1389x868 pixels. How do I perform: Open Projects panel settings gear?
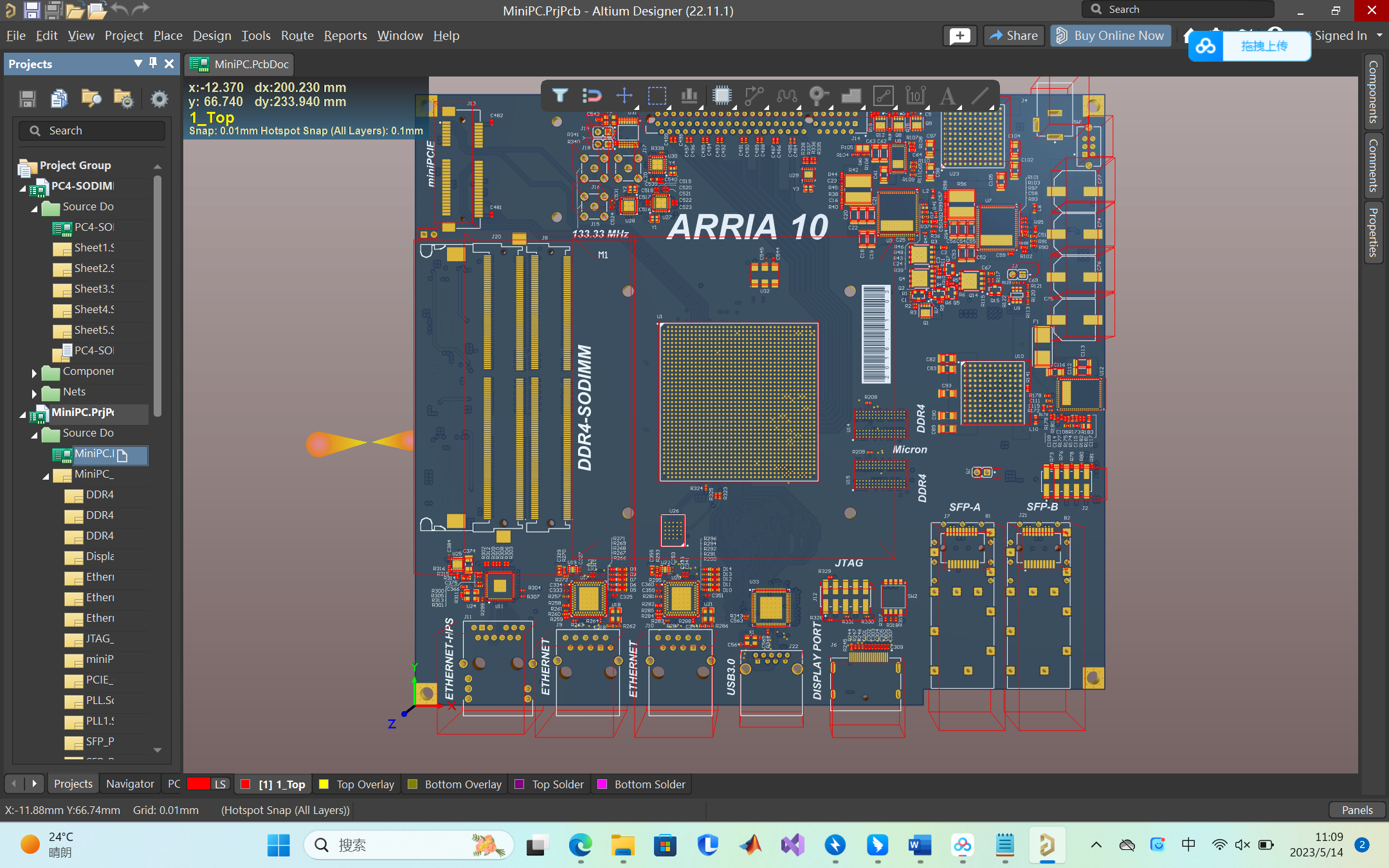tap(159, 98)
